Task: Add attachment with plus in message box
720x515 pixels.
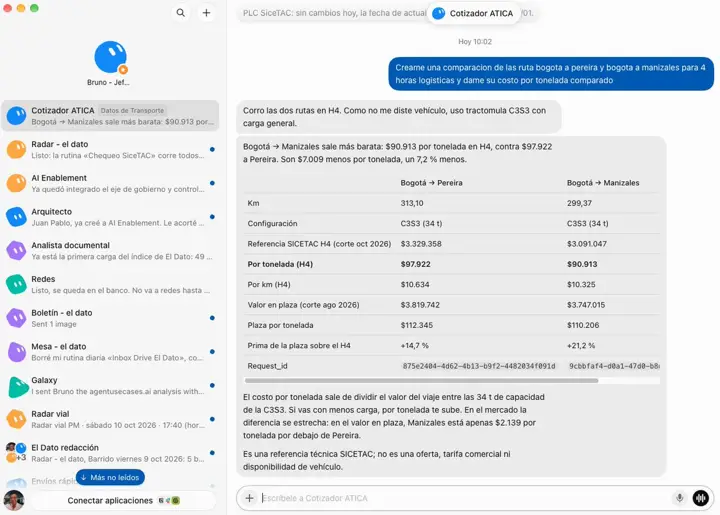Action: (249, 498)
